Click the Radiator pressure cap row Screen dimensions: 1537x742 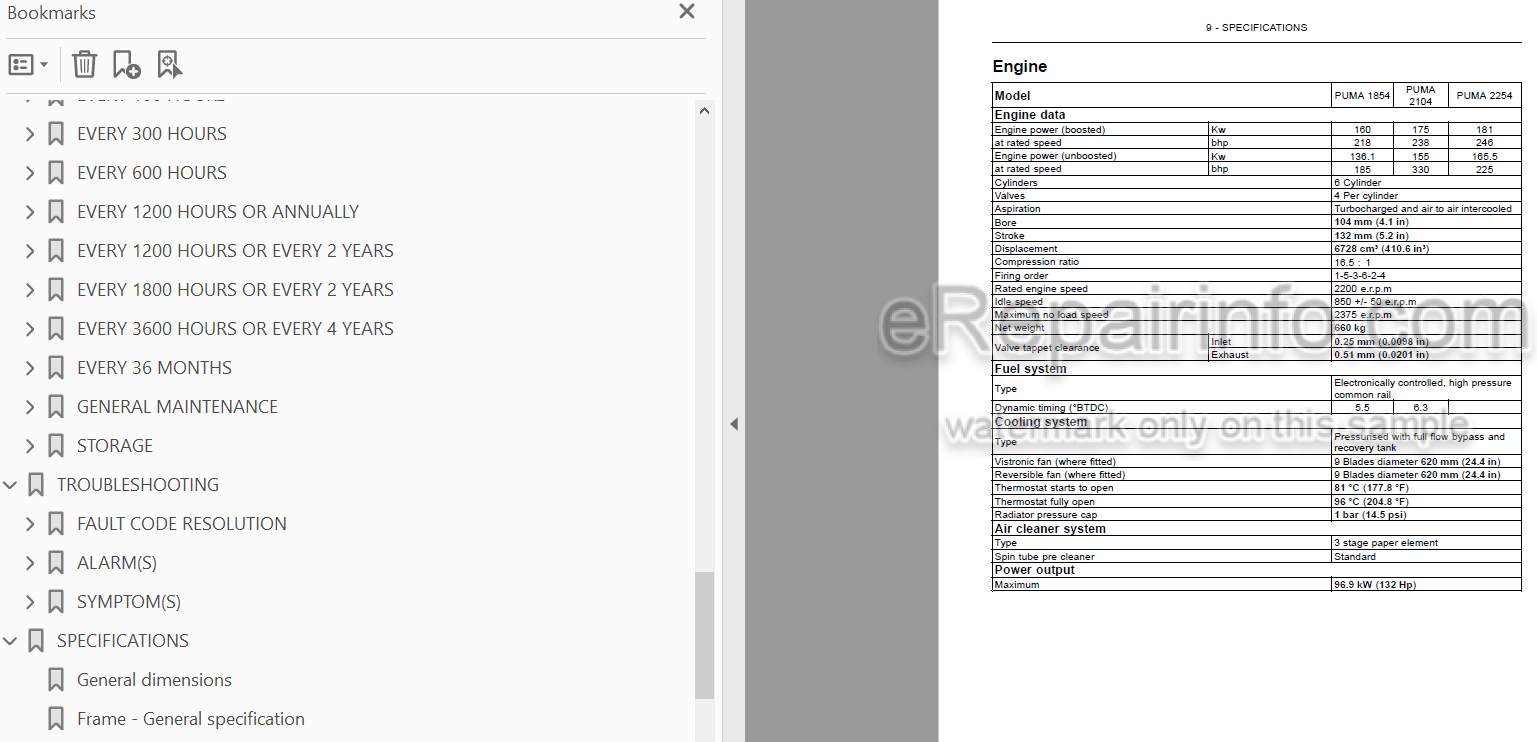tap(1256, 515)
